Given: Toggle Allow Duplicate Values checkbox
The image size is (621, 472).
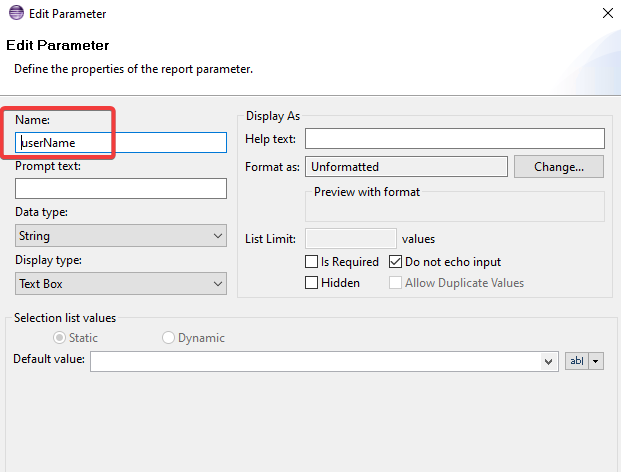Looking at the screenshot, I should 397,283.
